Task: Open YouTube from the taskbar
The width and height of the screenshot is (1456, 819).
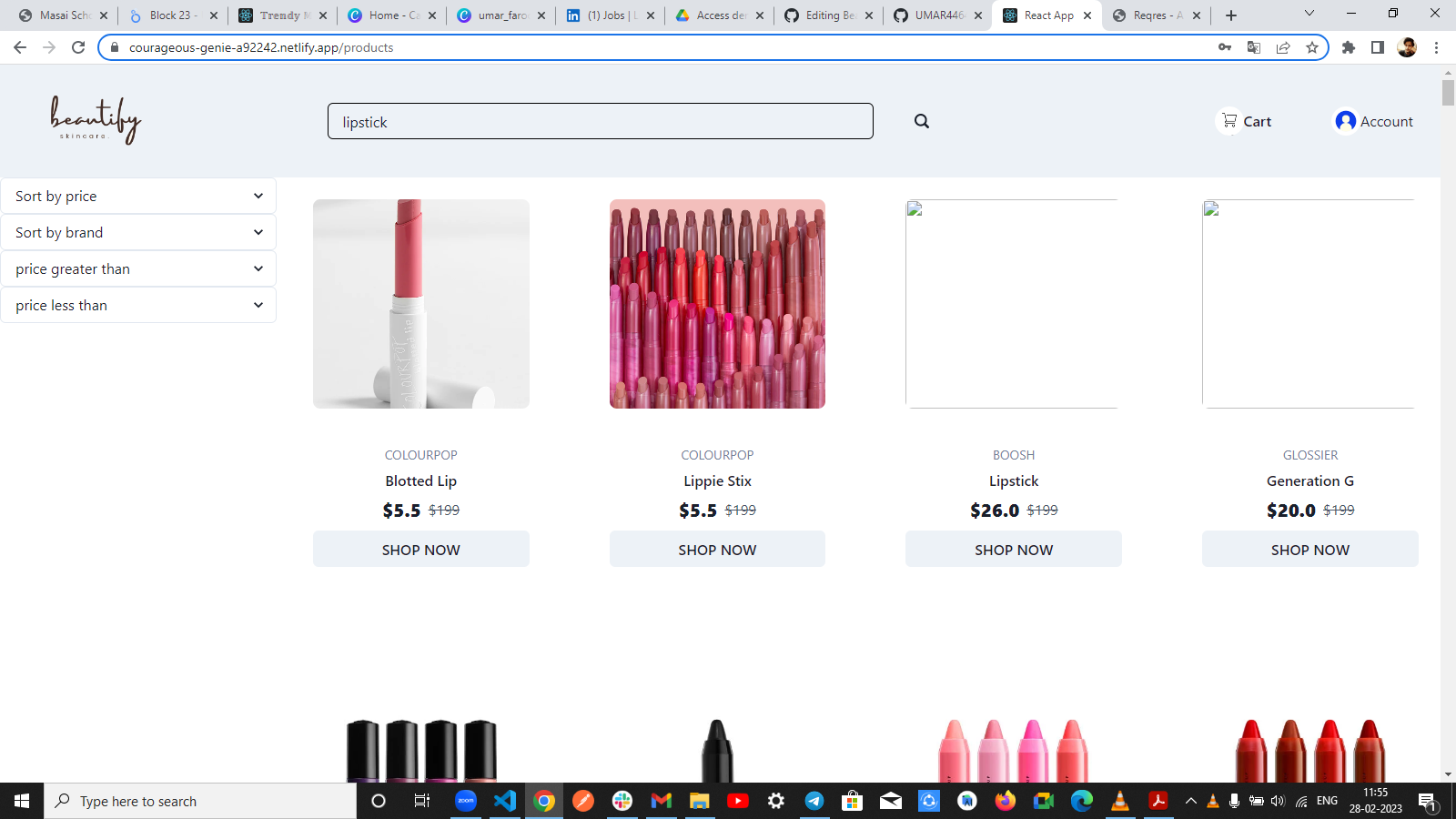Action: (x=738, y=801)
